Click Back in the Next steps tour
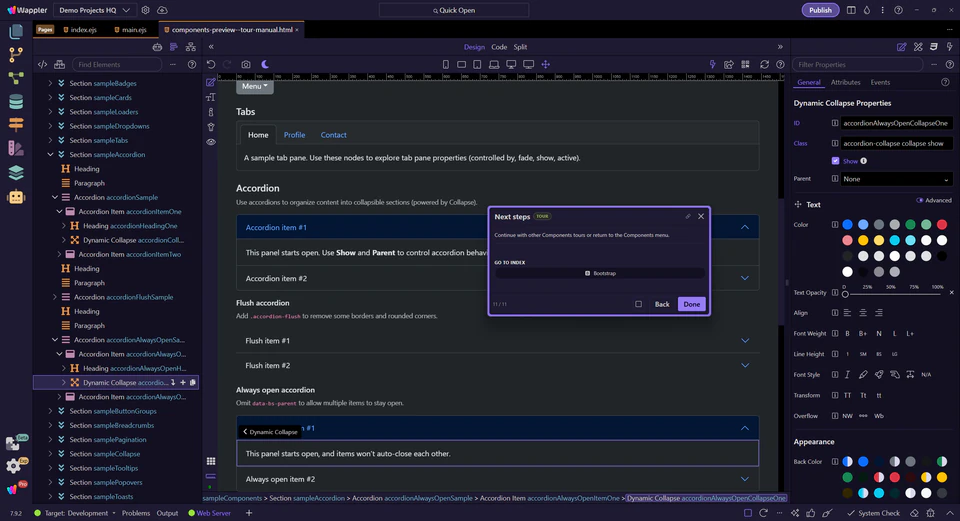 pos(662,304)
